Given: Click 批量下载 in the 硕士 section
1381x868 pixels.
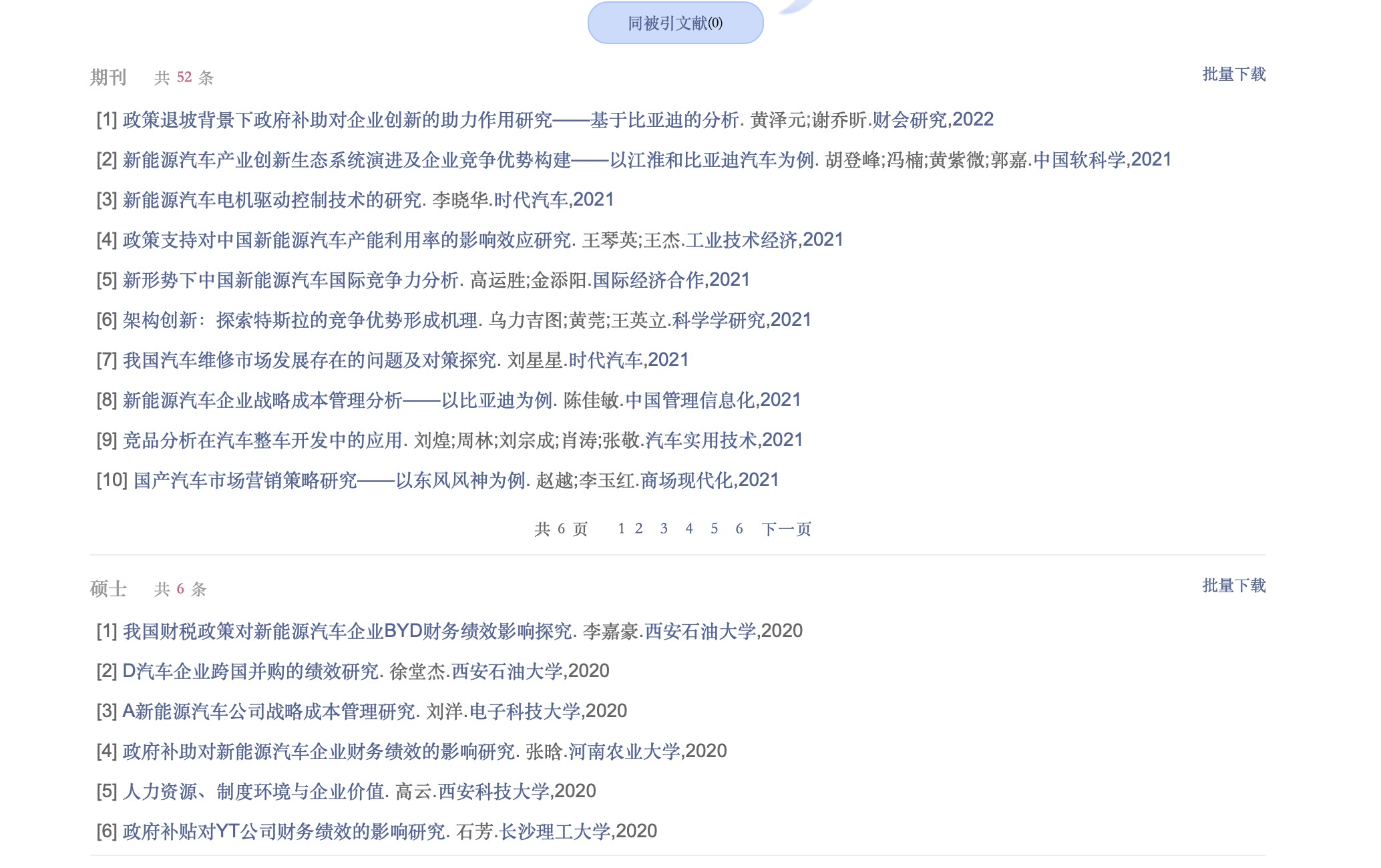Looking at the screenshot, I should click(x=1233, y=586).
